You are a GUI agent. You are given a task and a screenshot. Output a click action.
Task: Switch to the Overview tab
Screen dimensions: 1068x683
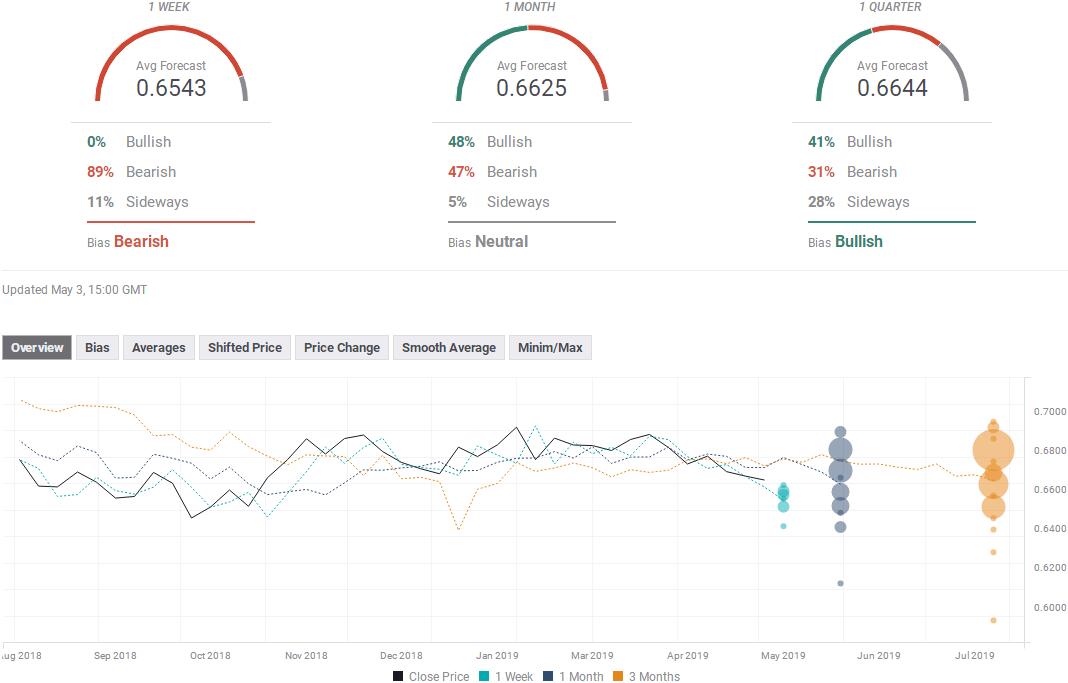pyautogui.click(x=37, y=348)
